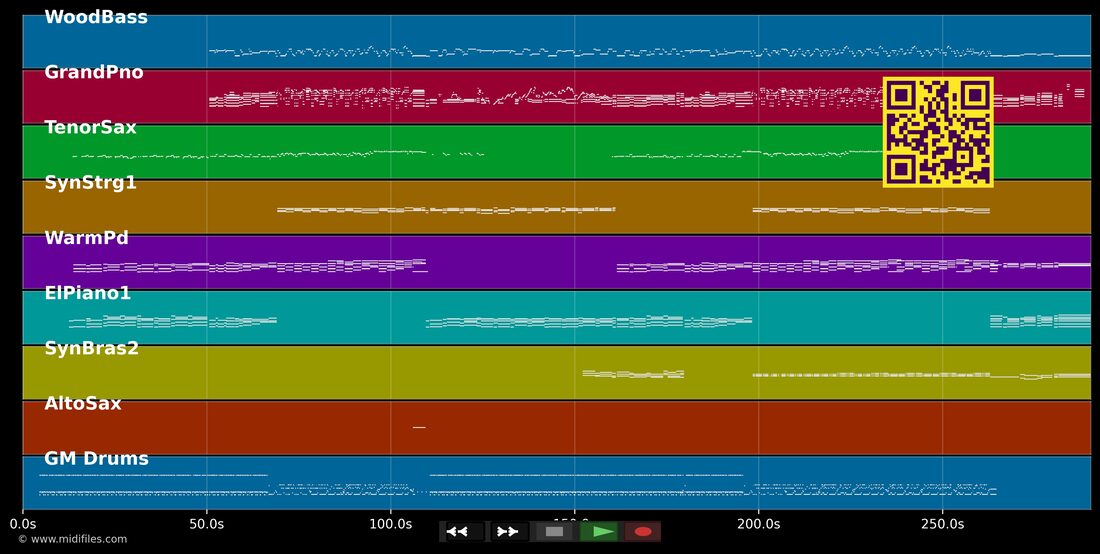Click the 0.0s time axis label
The width and height of the screenshot is (1100, 554).
[x=24, y=524]
